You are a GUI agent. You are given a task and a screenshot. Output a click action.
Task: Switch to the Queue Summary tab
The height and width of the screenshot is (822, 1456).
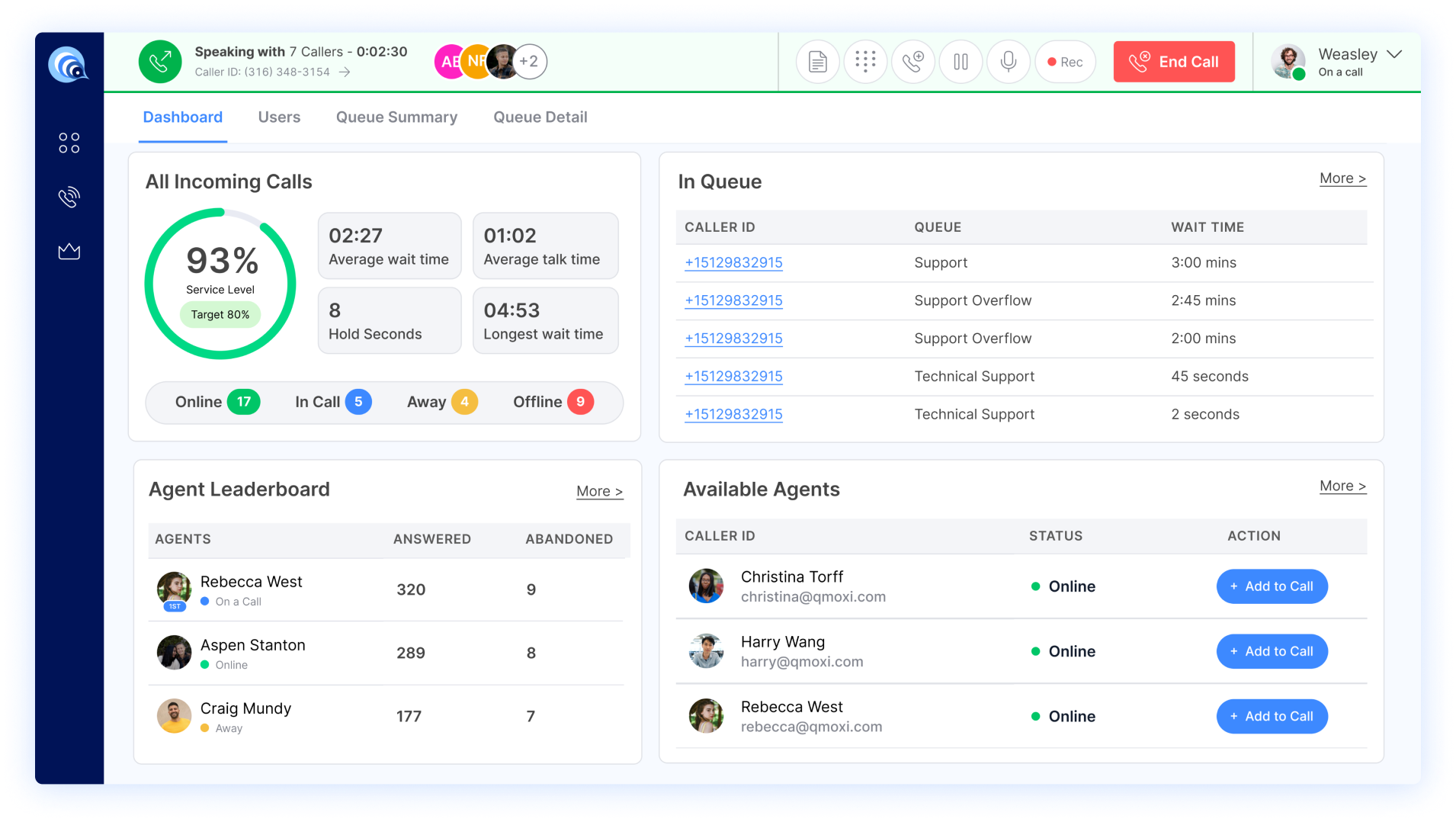tap(396, 117)
